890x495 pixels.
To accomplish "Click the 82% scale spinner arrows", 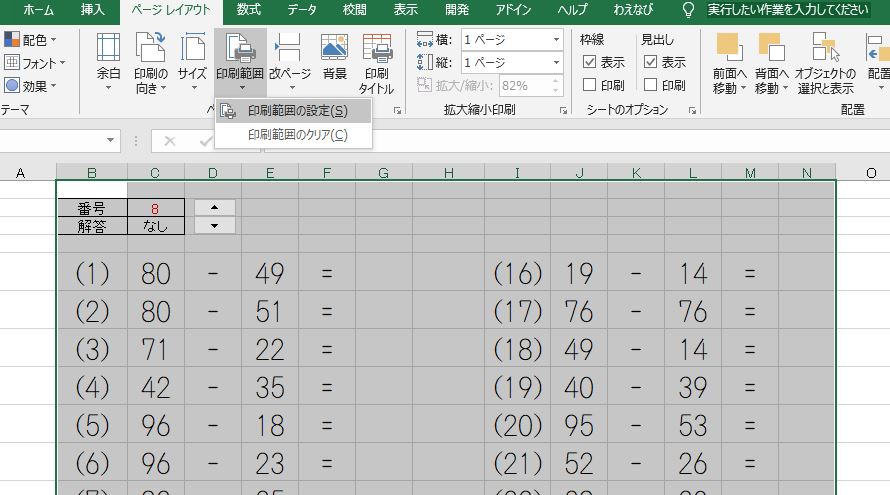I will pos(555,86).
